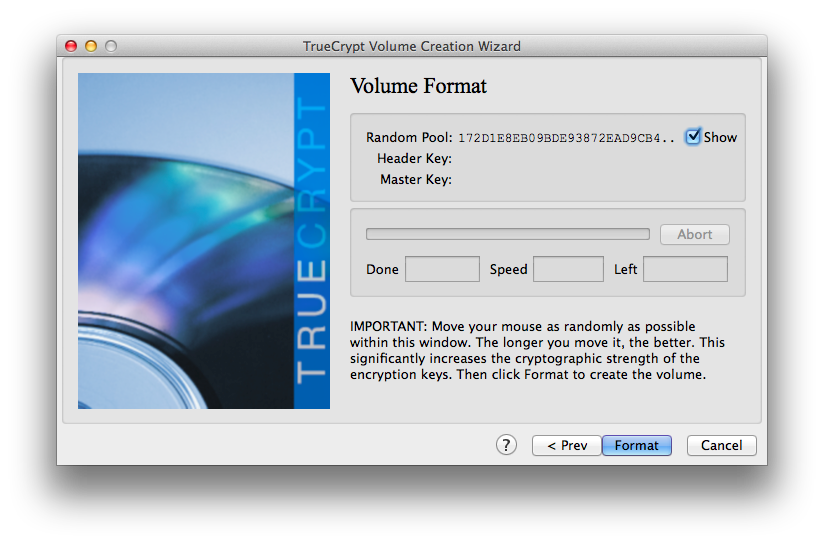Click the Volume Format heading

pos(418,86)
